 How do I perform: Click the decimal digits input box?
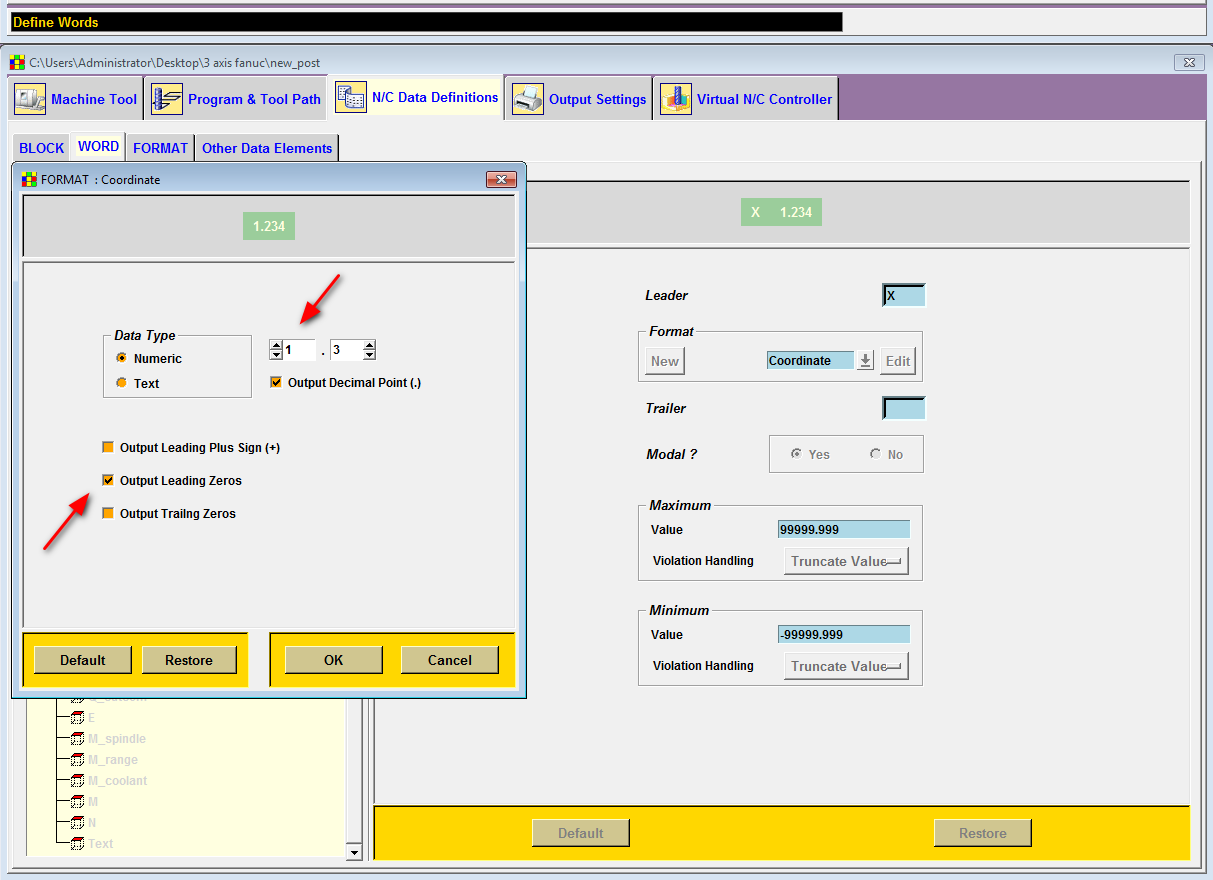346,350
